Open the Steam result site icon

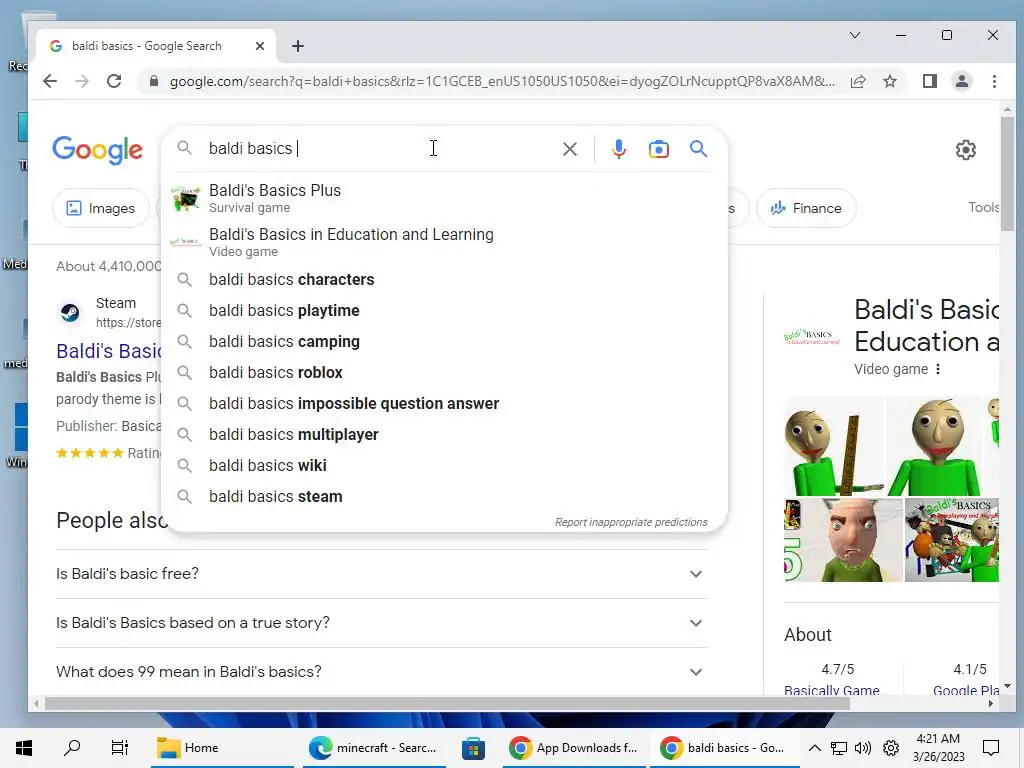(x=70, y=313)
